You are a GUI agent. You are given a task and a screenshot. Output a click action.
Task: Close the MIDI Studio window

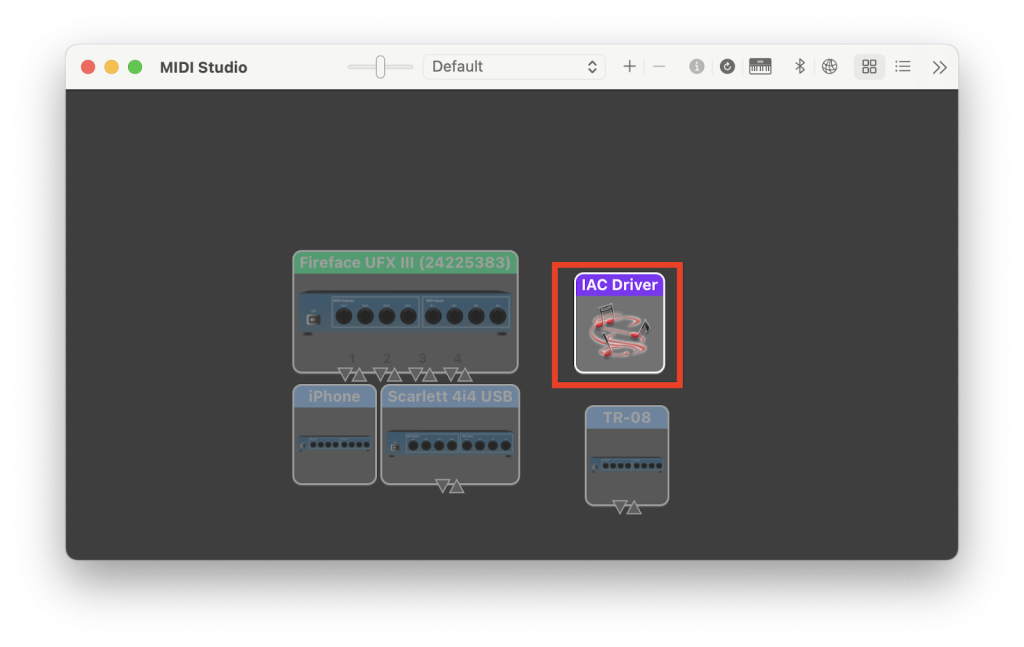tap(88, 67)
